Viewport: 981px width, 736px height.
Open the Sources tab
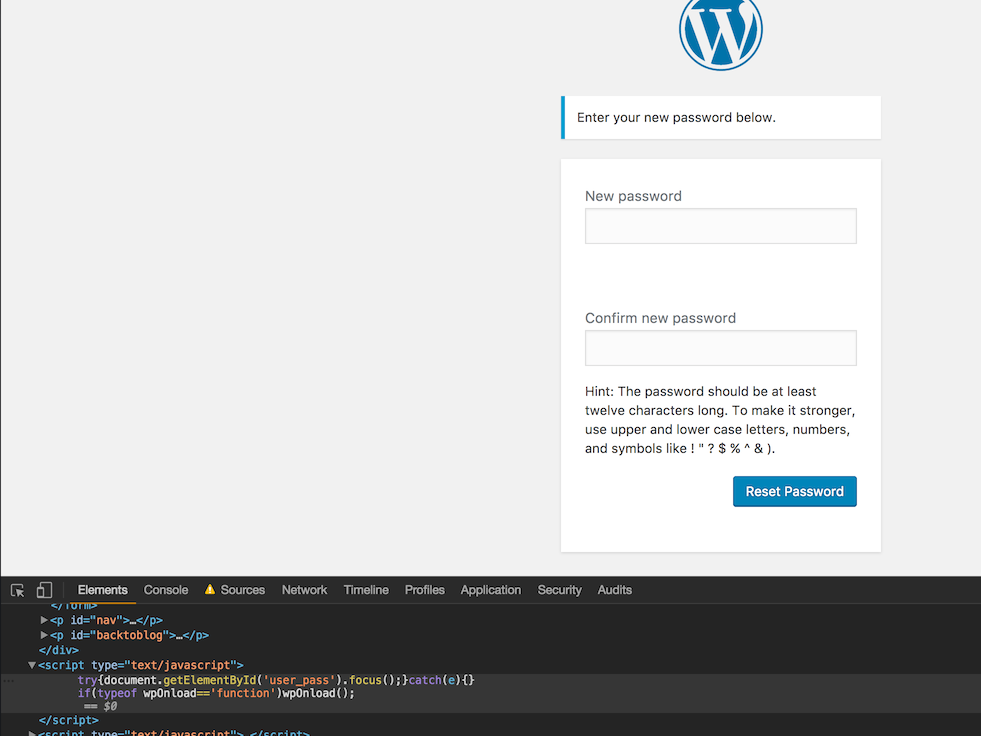tap(243, 590)
